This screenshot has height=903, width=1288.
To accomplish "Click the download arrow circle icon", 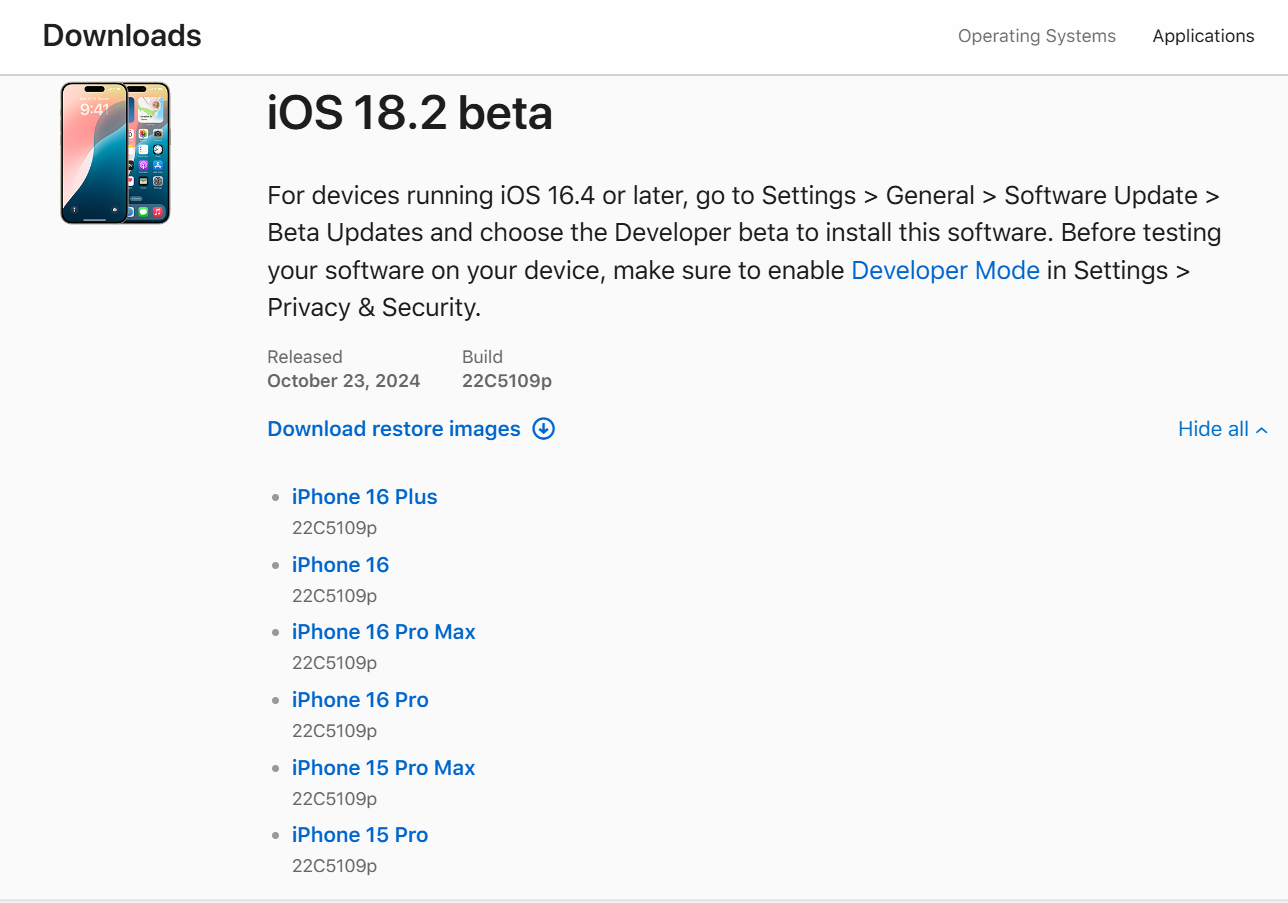I will point(544,429).
